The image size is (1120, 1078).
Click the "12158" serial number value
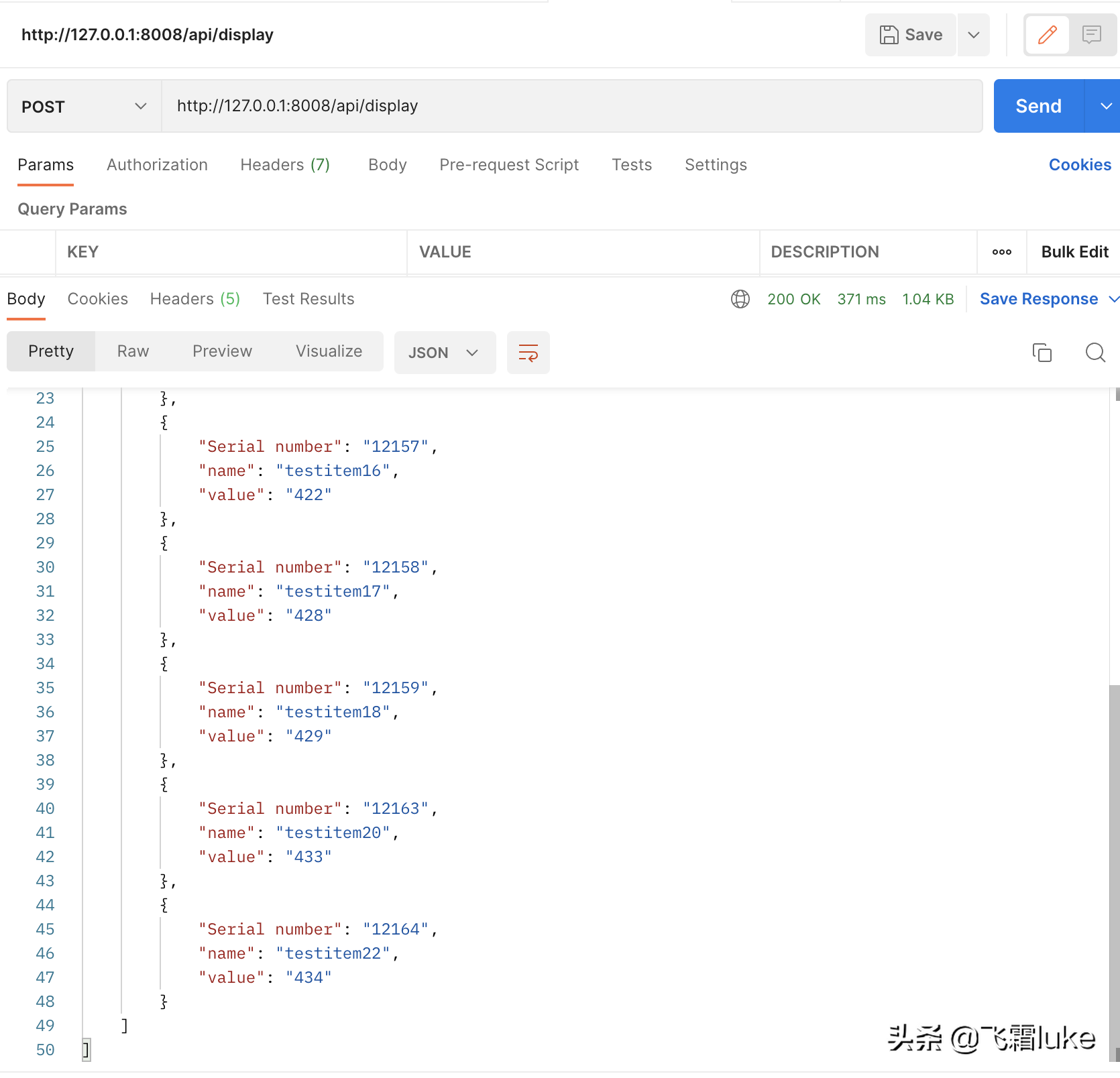point(396,568)
